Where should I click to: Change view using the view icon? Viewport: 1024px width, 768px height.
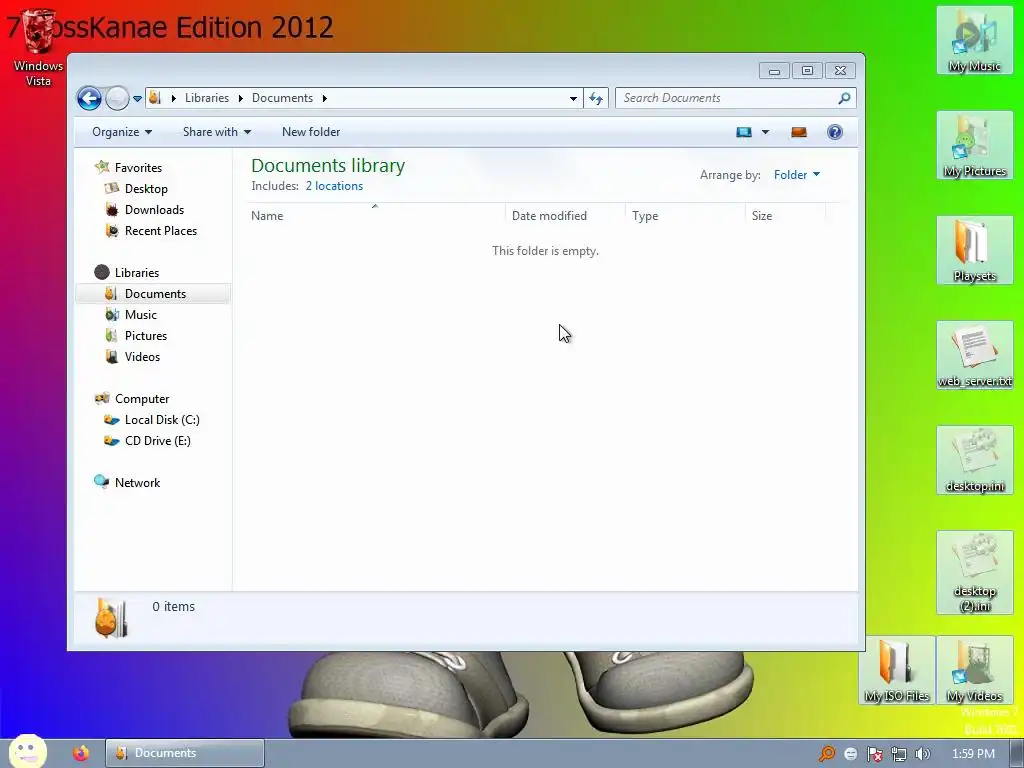pos(744,132)
